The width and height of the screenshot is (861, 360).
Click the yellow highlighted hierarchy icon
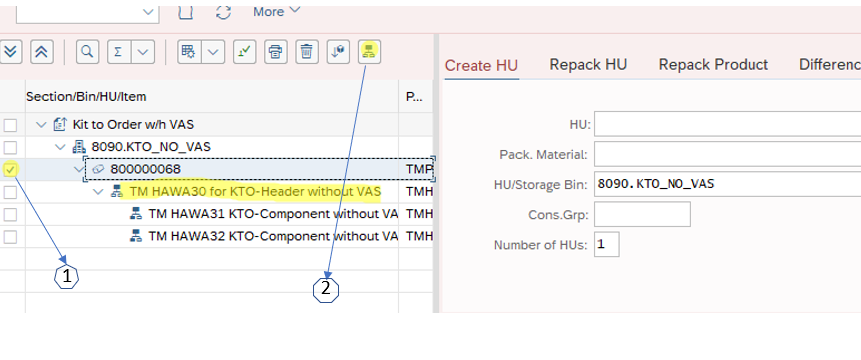[x=369, y=52]
